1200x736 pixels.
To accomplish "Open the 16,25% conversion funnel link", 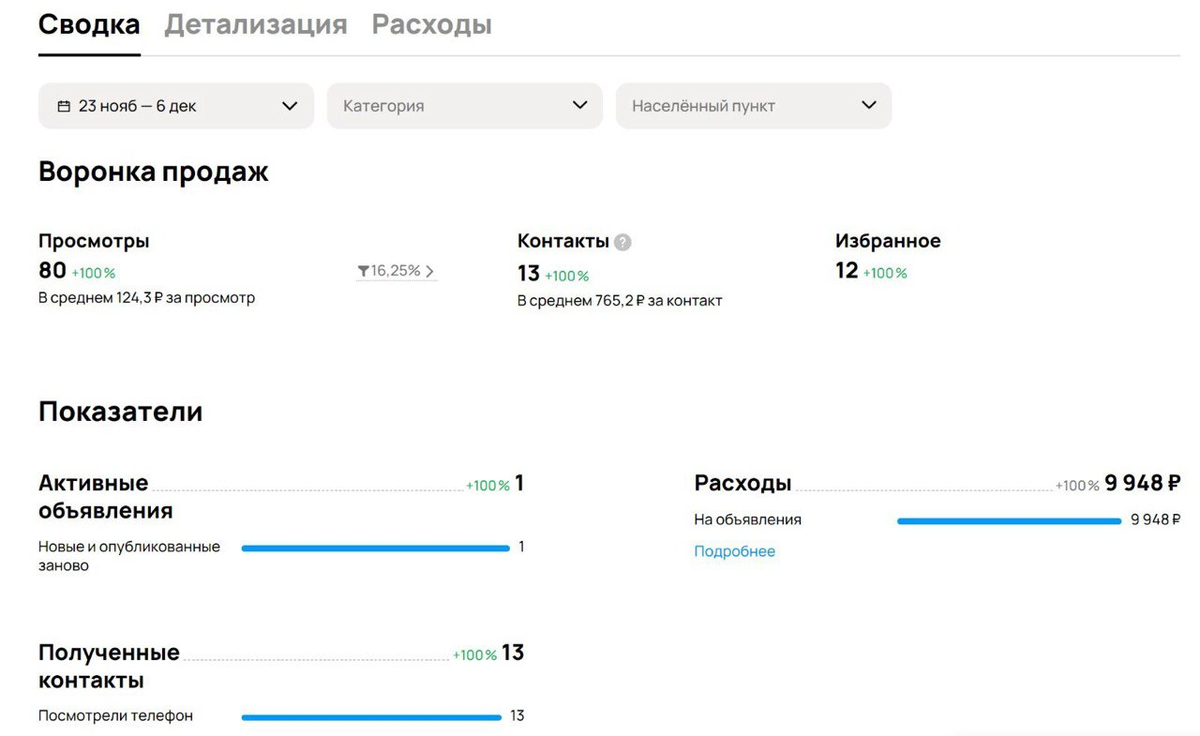I will (x=396, y=271).
